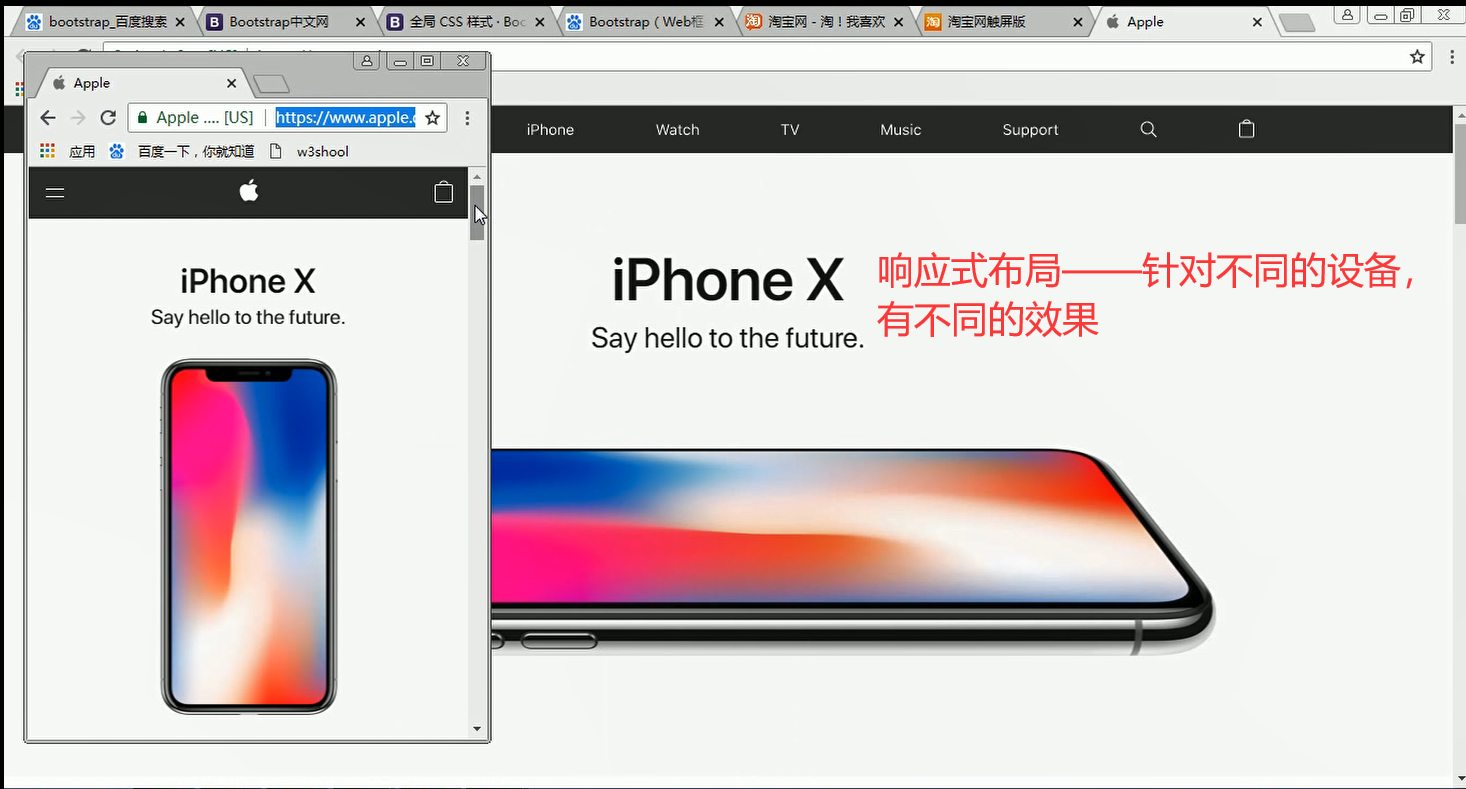Close the bootstrap_百度搜索 tab
This screenshot has width=1466, height=789.
[181, 22]
